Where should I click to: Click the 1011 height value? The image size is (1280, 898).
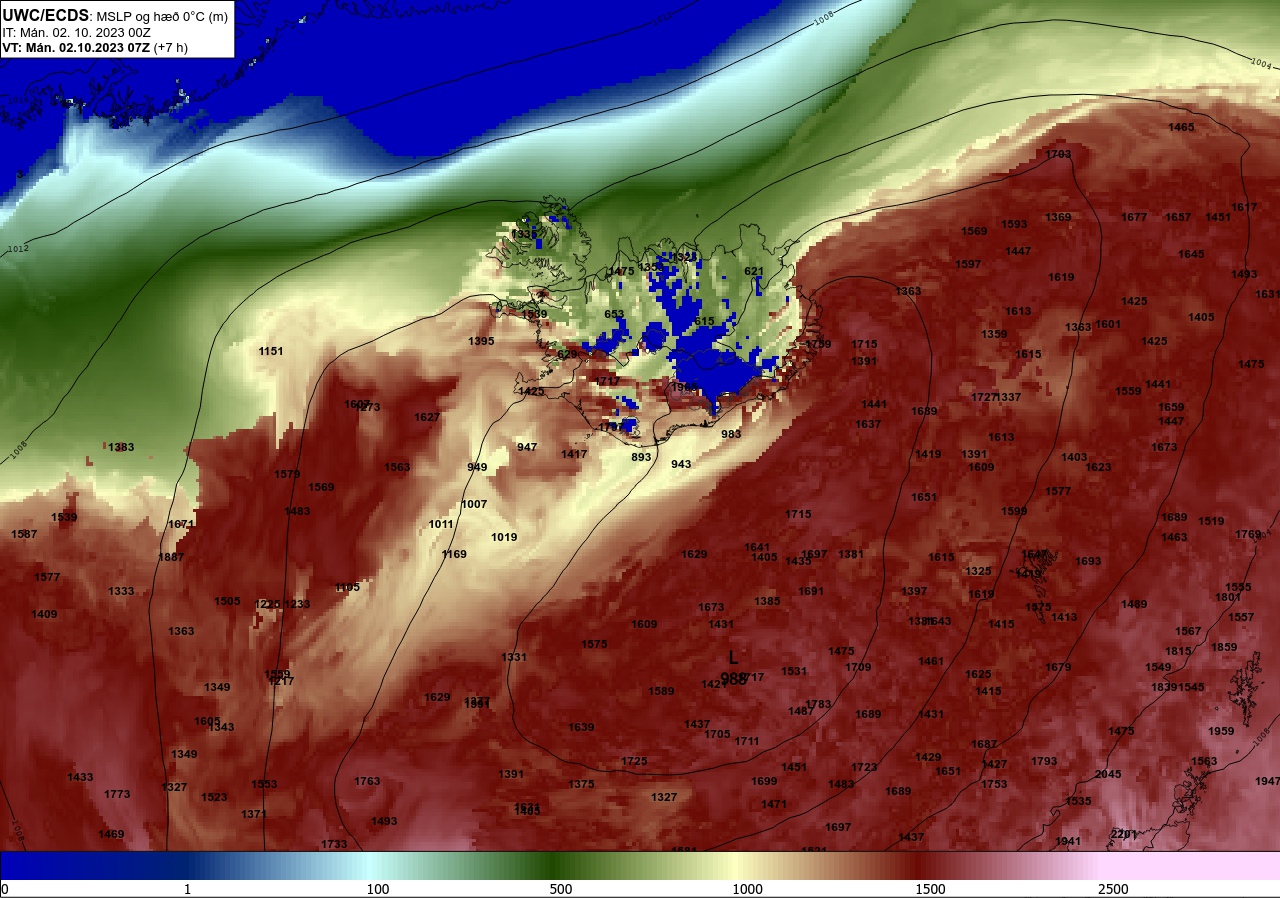[x=441, y=524]
